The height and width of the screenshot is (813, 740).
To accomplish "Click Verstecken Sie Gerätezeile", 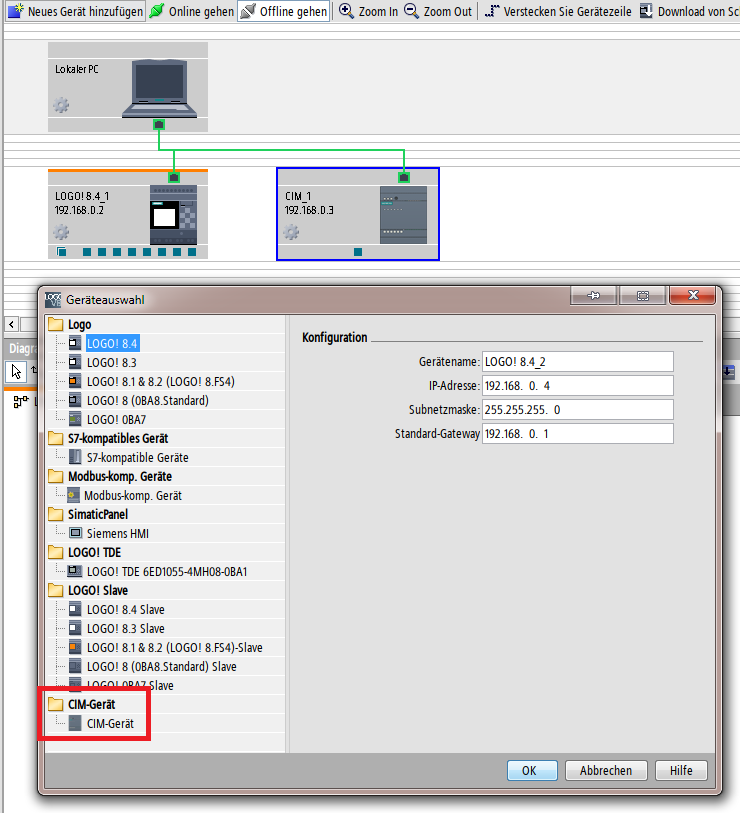I will pyautogui.click(x=559, y=11).
